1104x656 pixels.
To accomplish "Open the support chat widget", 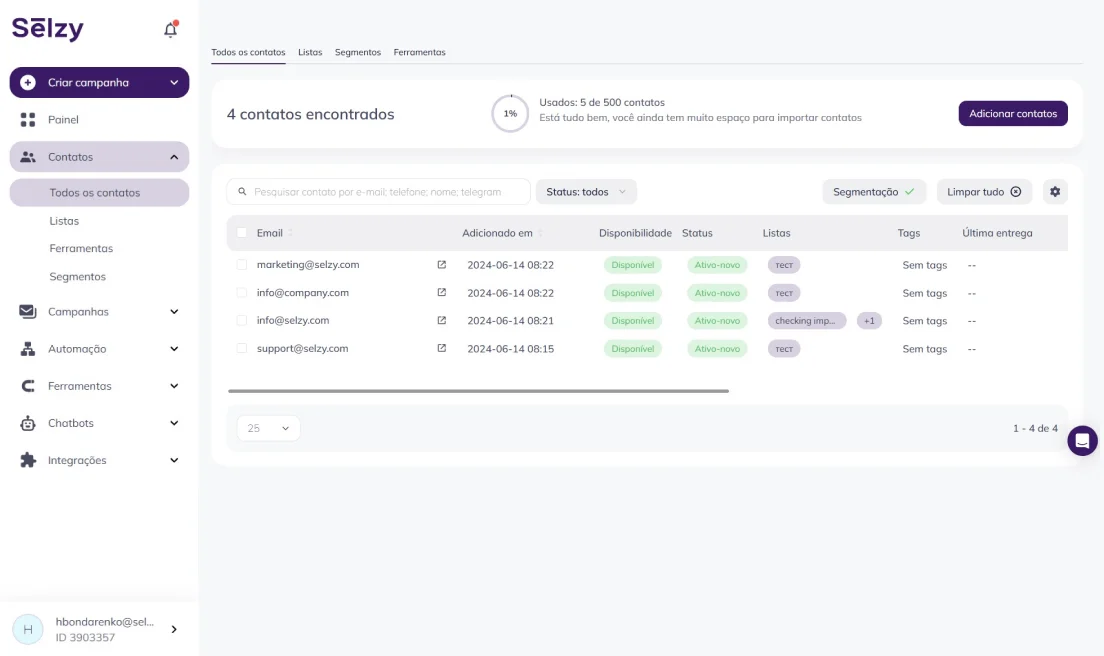I will pyautogui.click(x=1082, y=441).
